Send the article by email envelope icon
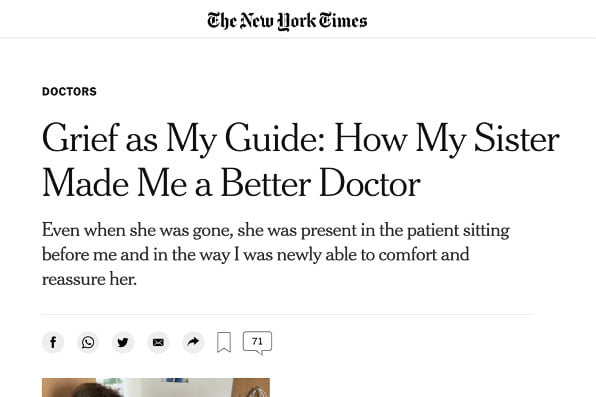 point(158,342)
